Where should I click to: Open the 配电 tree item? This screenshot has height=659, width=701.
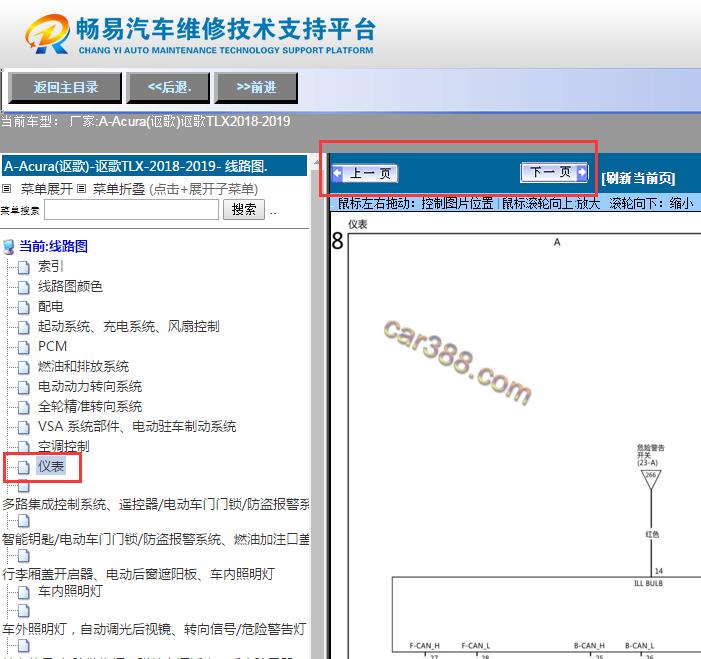coord(51,307)
